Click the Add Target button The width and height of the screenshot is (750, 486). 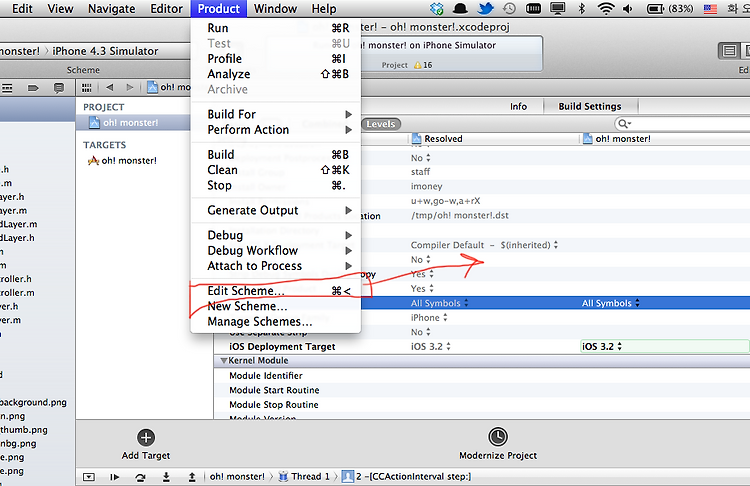click(x=146, y=444)
